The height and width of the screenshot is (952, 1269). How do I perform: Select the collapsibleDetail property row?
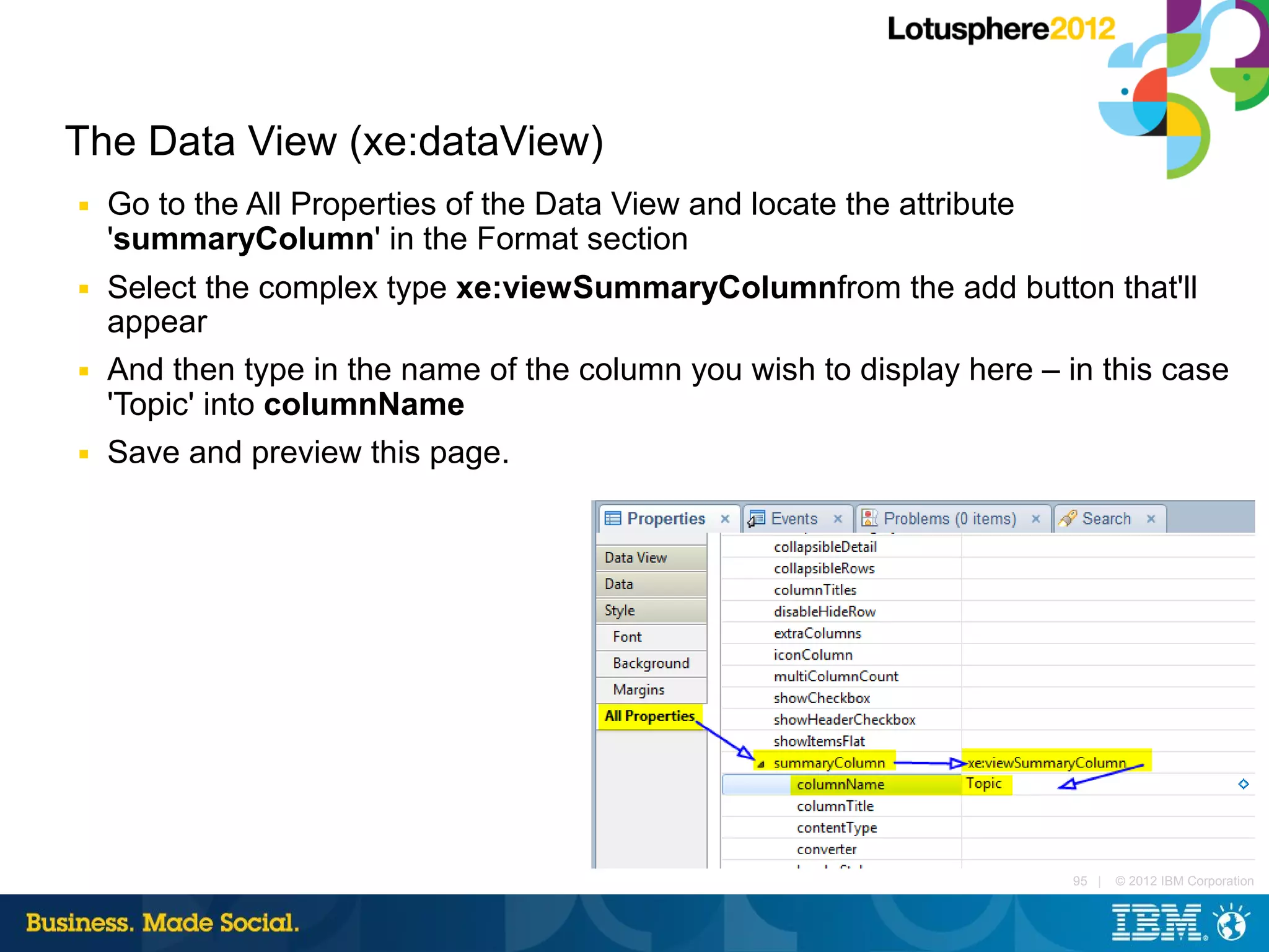click(x=988, y=547)
